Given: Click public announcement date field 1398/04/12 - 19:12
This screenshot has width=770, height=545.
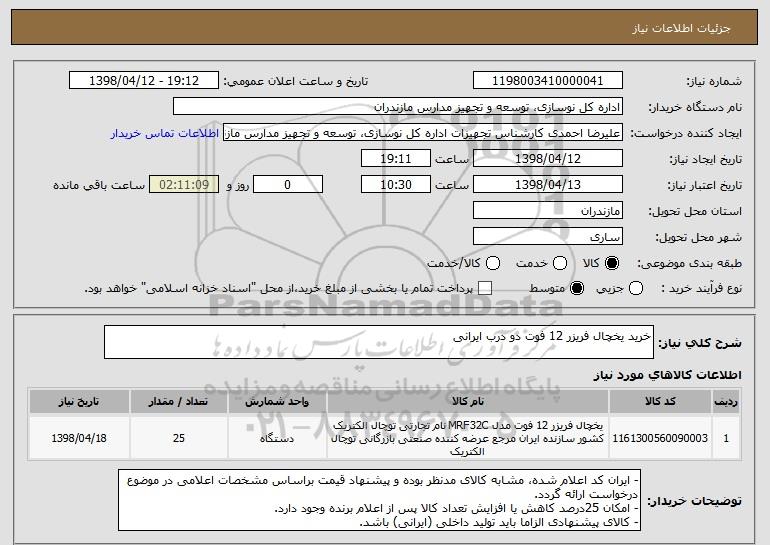Looking at the screenshot, I should [144, 81].
